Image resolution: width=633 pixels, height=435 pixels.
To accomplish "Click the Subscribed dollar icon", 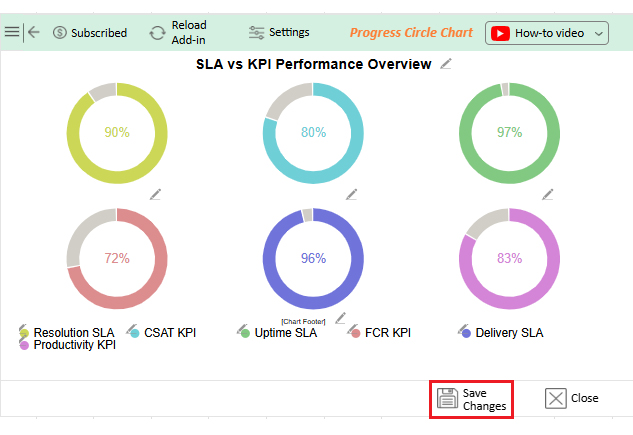I will click(x=60, y=33).
